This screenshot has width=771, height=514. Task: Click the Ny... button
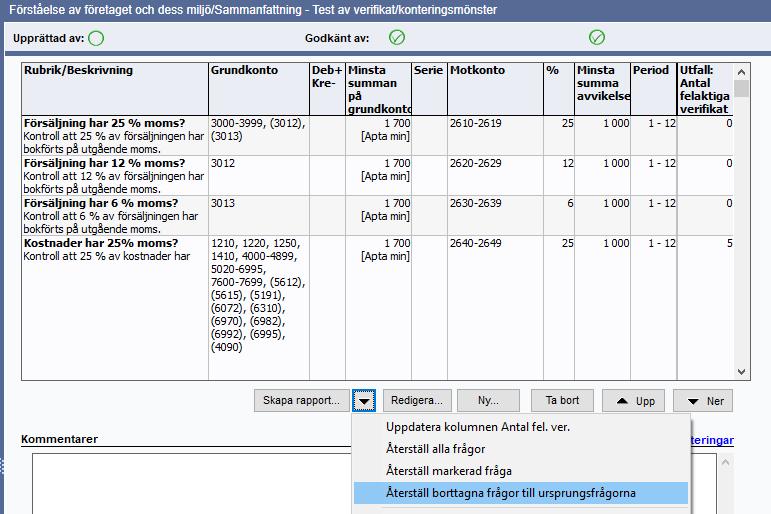coord(488,400)
